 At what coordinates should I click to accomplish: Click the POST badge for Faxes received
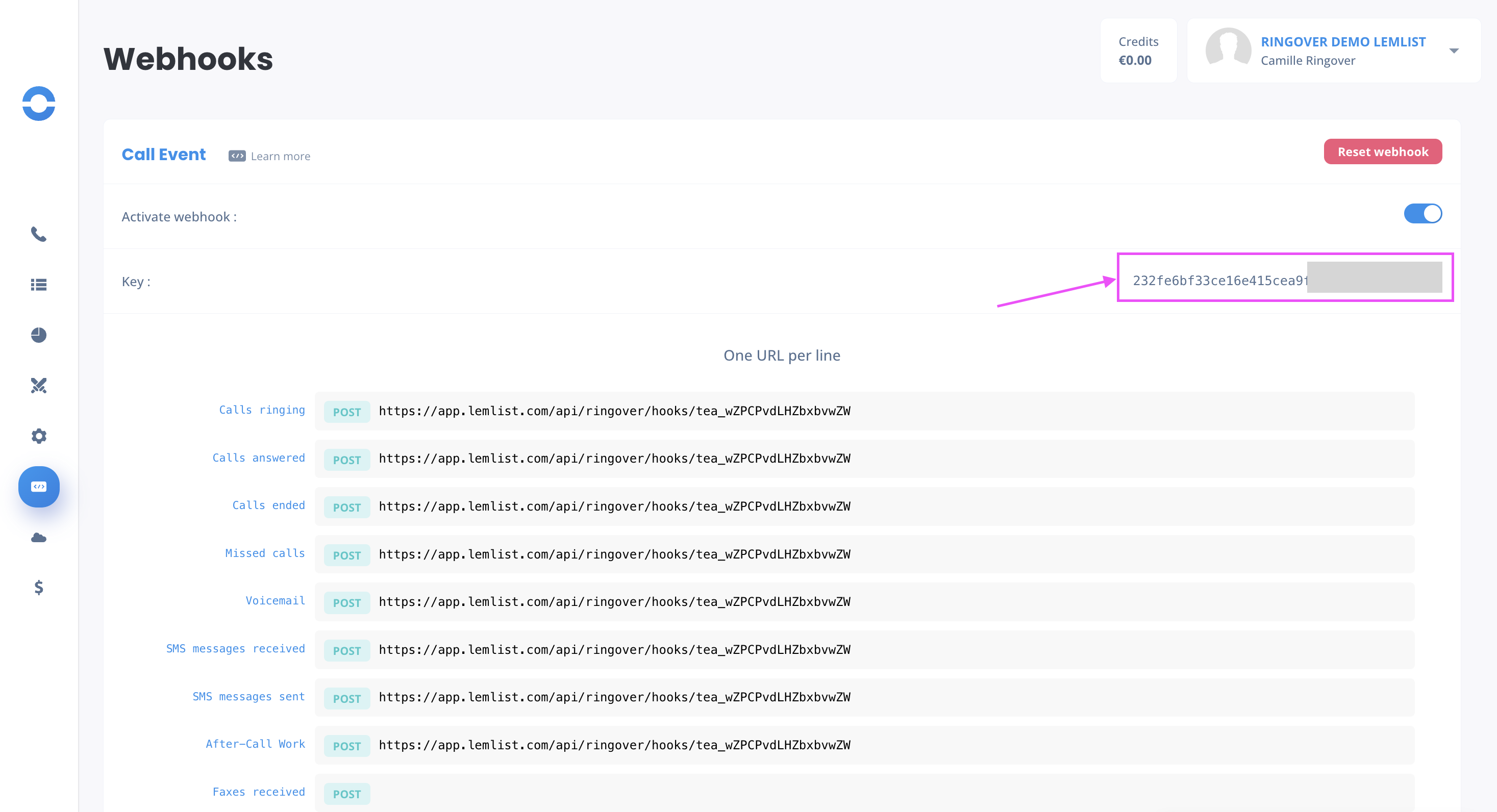point(347,794)
